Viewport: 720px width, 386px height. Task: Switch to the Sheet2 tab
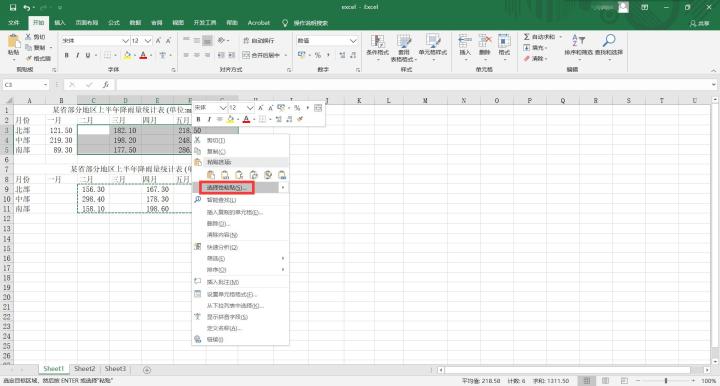(84, 369)
